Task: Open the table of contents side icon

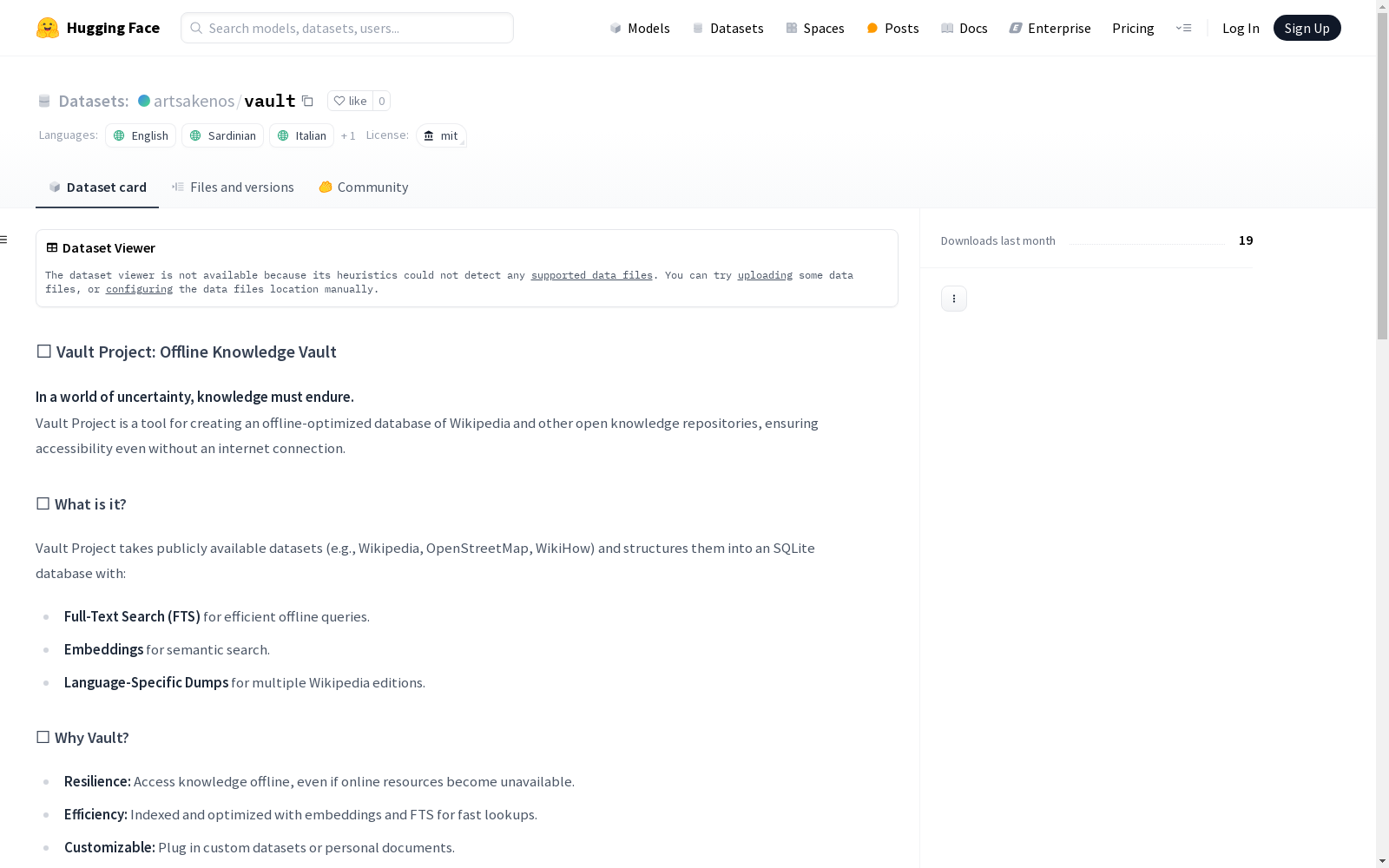Action: [3, 240]
